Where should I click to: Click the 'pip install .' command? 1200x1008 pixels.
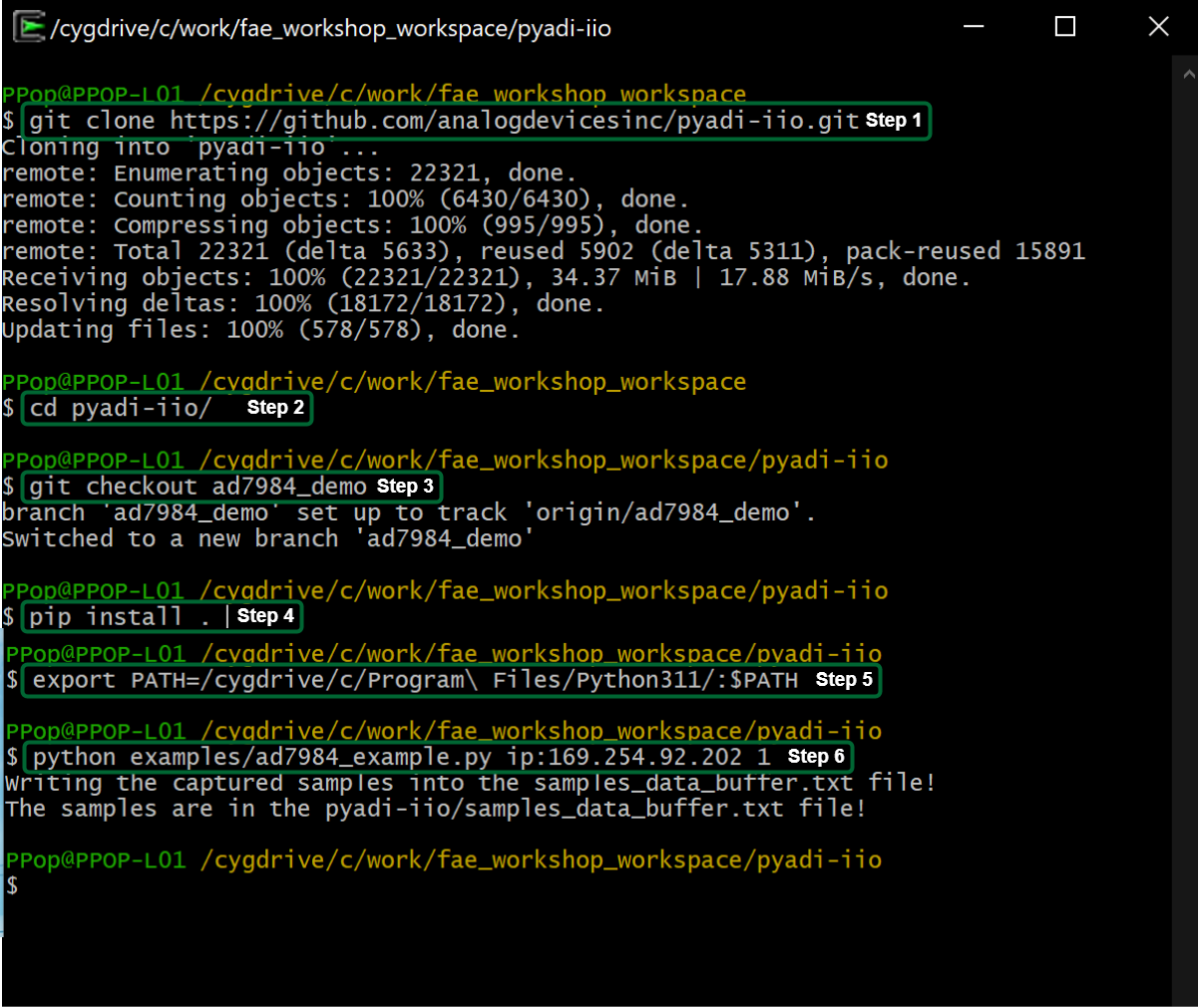click(120, 616)
